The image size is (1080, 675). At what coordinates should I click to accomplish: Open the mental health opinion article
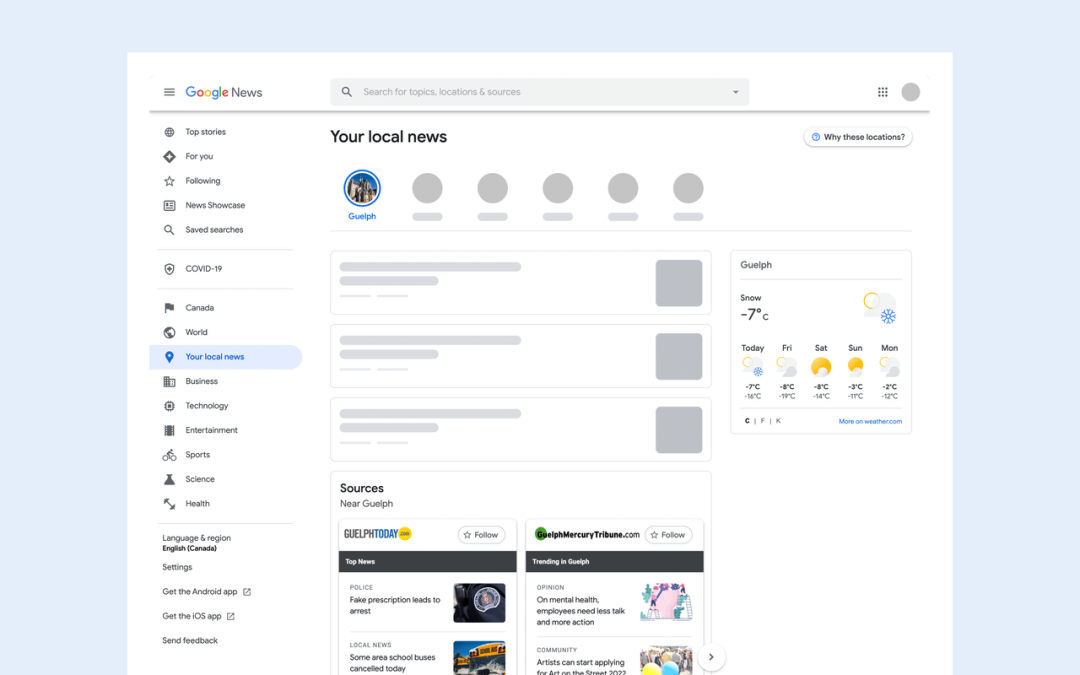click(x=581, y=611)
